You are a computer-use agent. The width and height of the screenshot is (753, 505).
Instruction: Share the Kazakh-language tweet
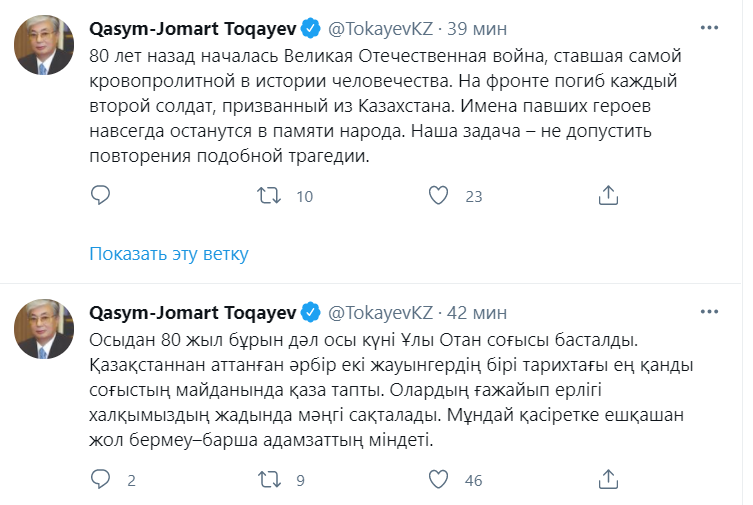click(607, 481)
